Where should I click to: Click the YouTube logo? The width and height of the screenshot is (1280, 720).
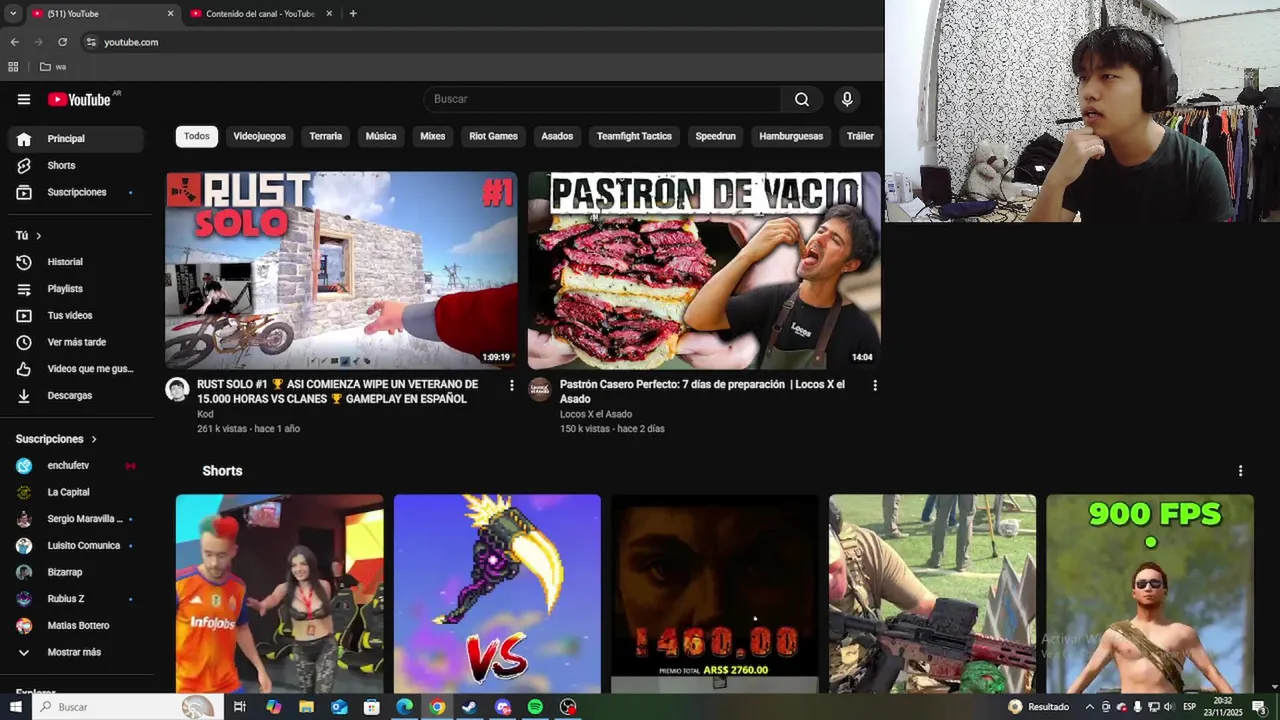79,99
